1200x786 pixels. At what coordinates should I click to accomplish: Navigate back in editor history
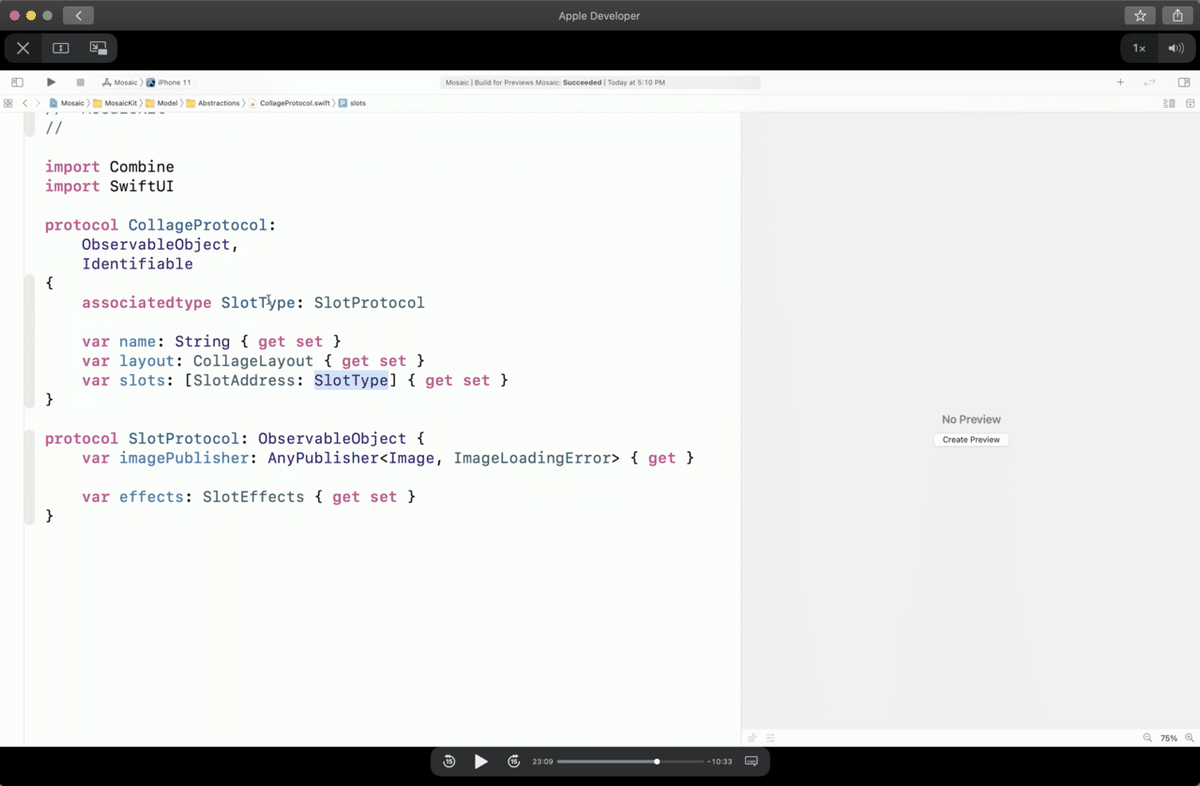pos(25,103)
